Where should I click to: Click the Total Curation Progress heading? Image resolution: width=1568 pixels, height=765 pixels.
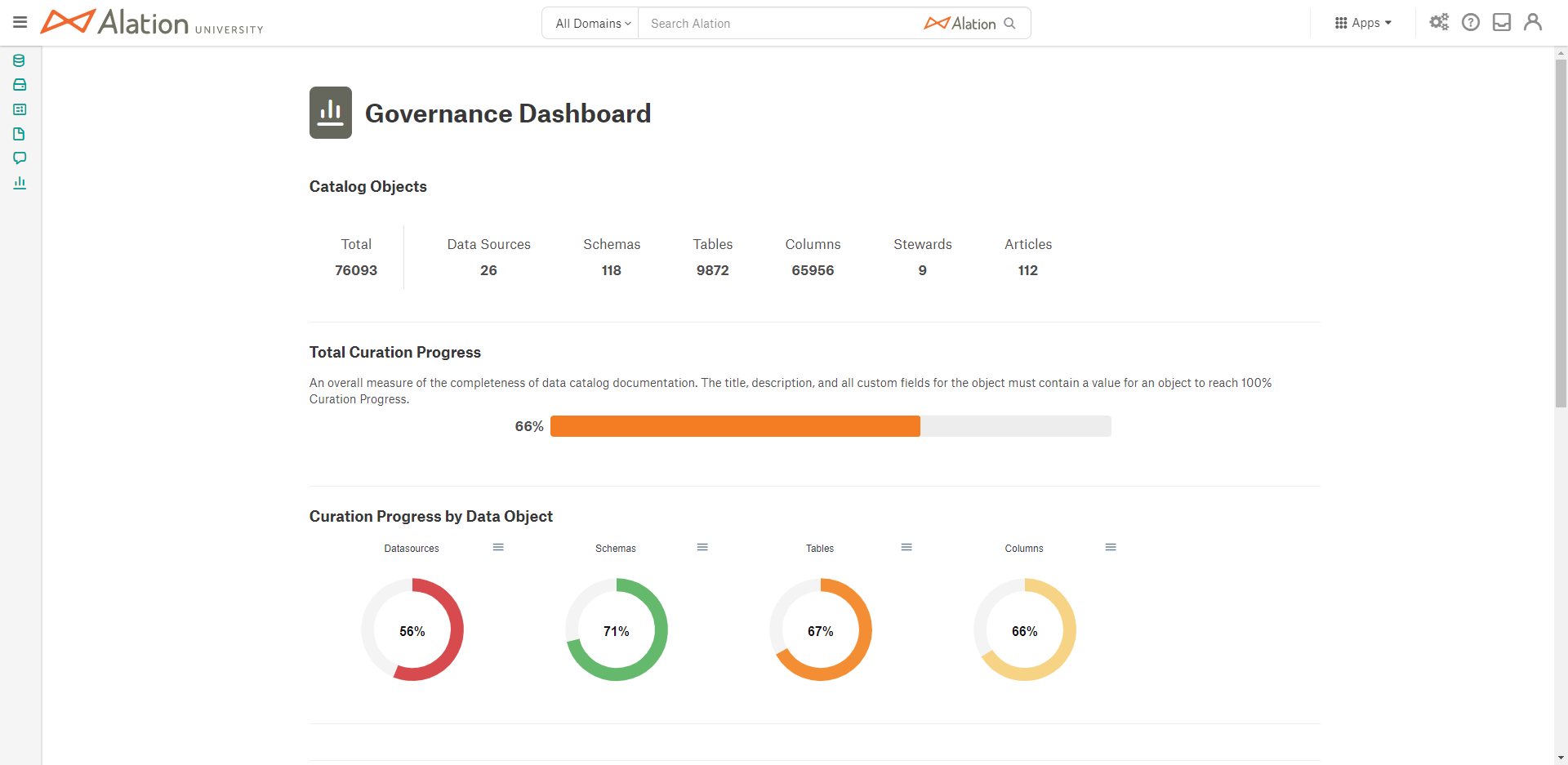click(395, 353)
